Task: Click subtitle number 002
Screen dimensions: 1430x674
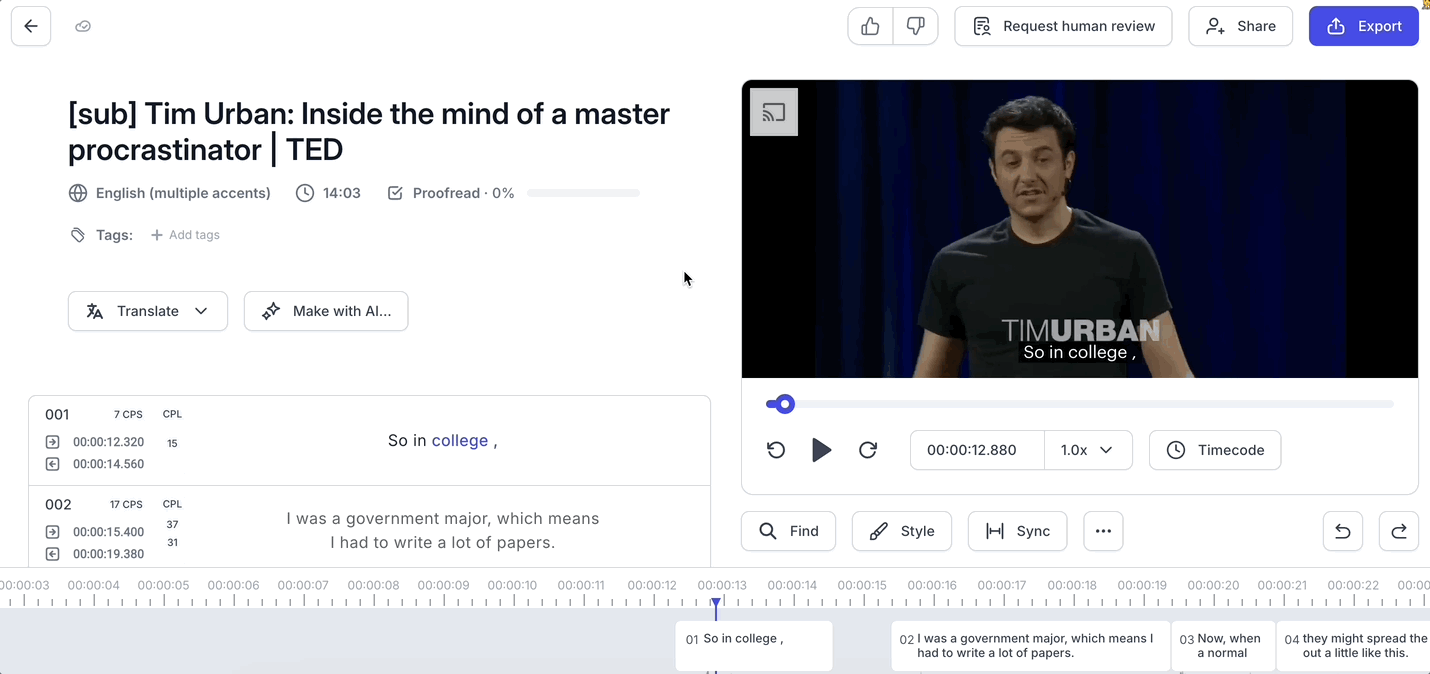Action: point(58,505)
